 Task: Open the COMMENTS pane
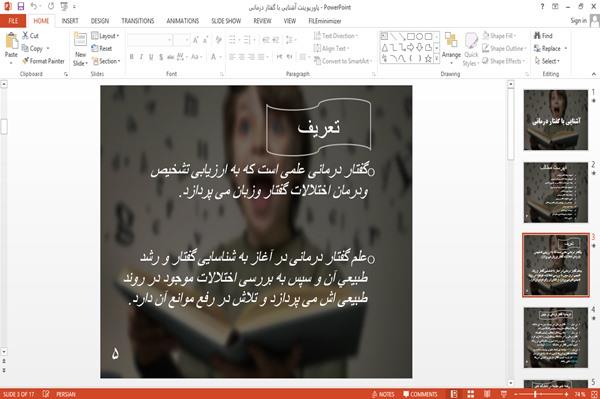pos(420,394)
